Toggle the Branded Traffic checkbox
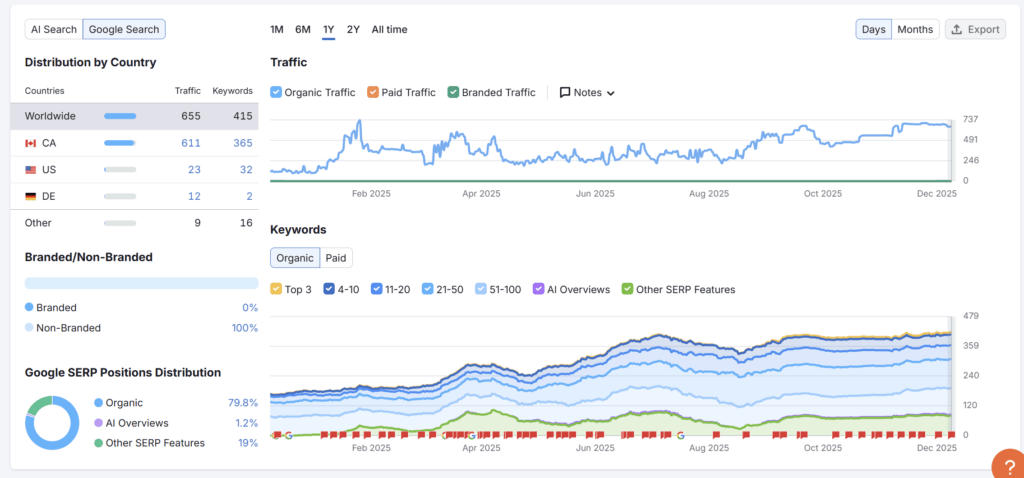Viewport: 1024px width, 478px height. click(x=453, y=92)
